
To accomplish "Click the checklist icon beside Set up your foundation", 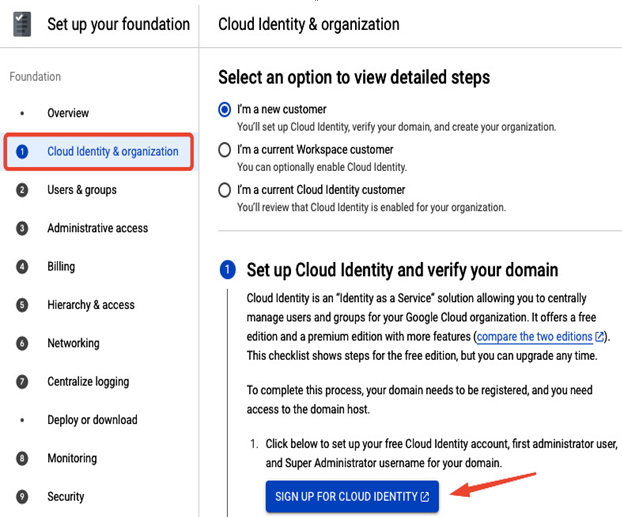I will [22, 24].
